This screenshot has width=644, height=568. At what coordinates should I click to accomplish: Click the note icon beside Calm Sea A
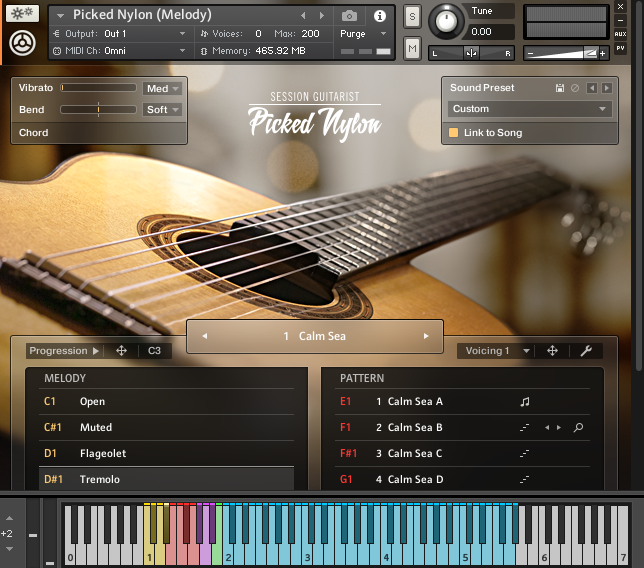(524, 402)
